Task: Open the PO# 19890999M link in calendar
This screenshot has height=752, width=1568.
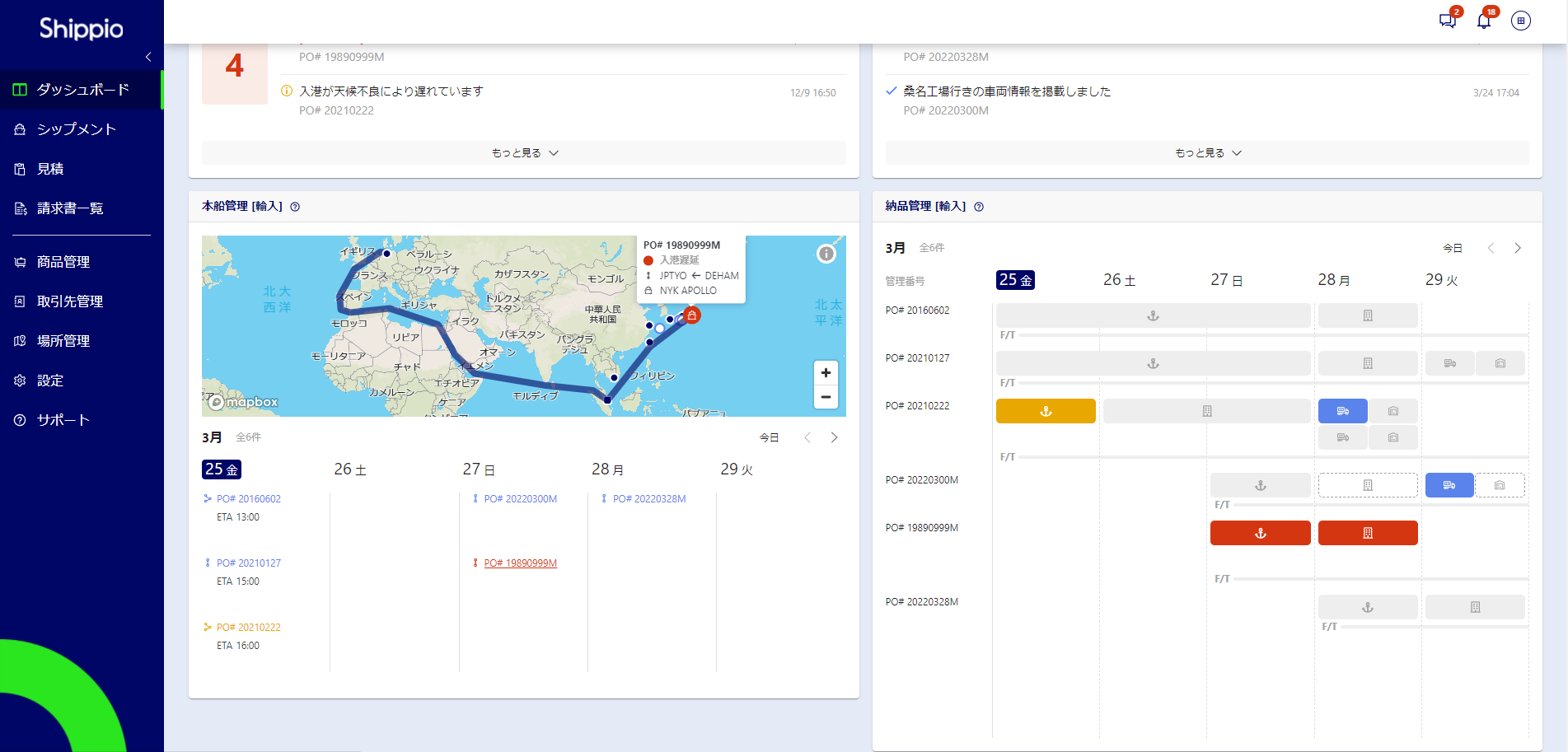Action: tap(520, 563)
